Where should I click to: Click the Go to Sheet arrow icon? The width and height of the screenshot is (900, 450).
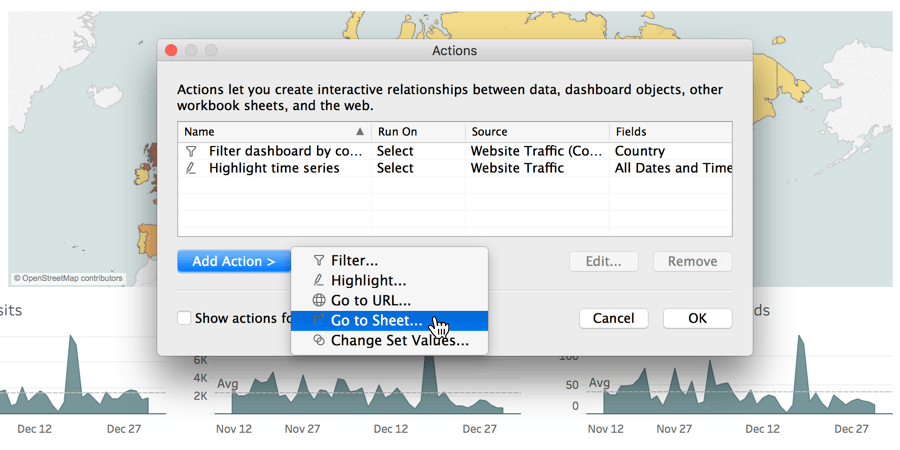pyautogui.click(x=319, y=320)
